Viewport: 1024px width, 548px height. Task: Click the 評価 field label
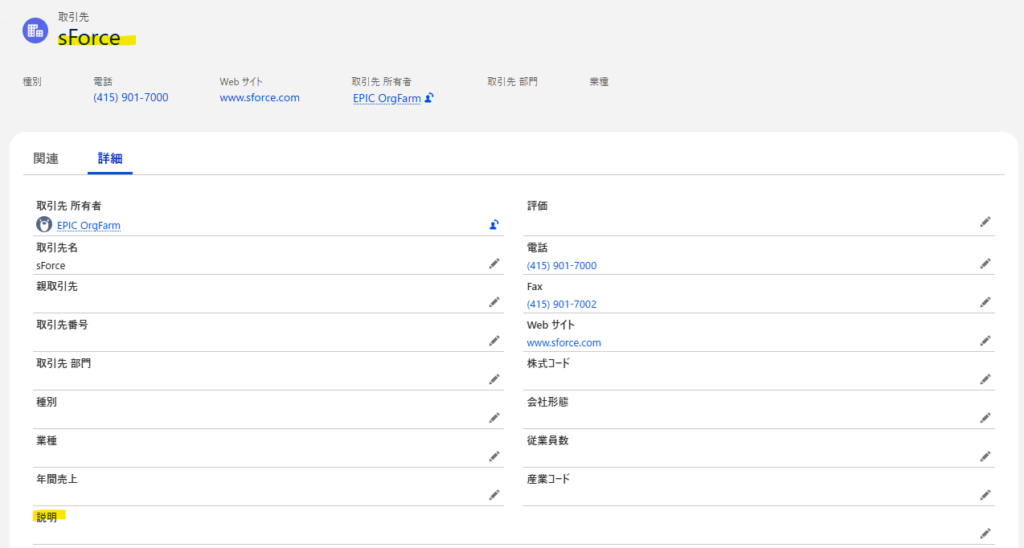tap(537, 206)
